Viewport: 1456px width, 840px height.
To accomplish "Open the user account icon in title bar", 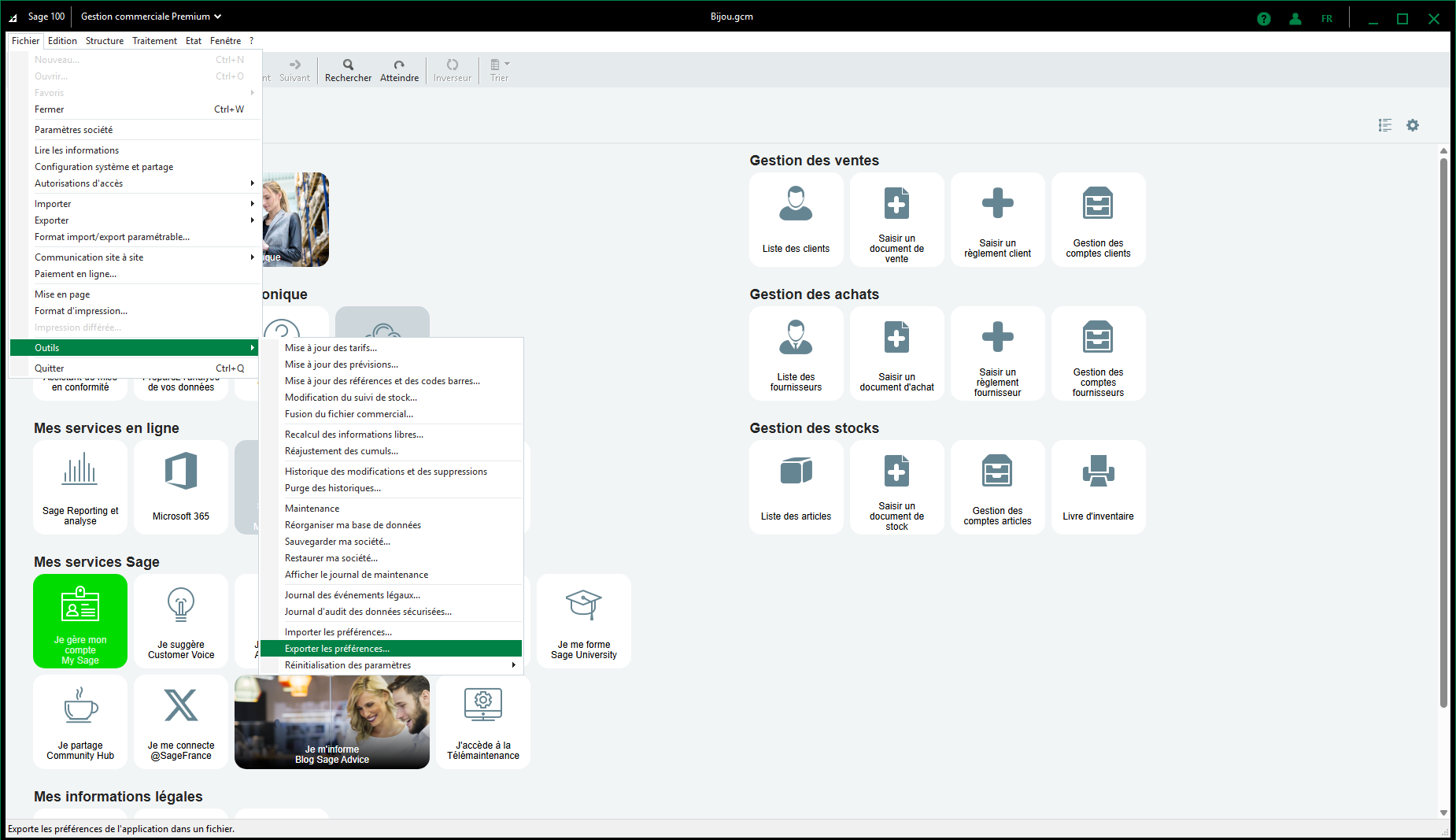I will click(1295, 19).
